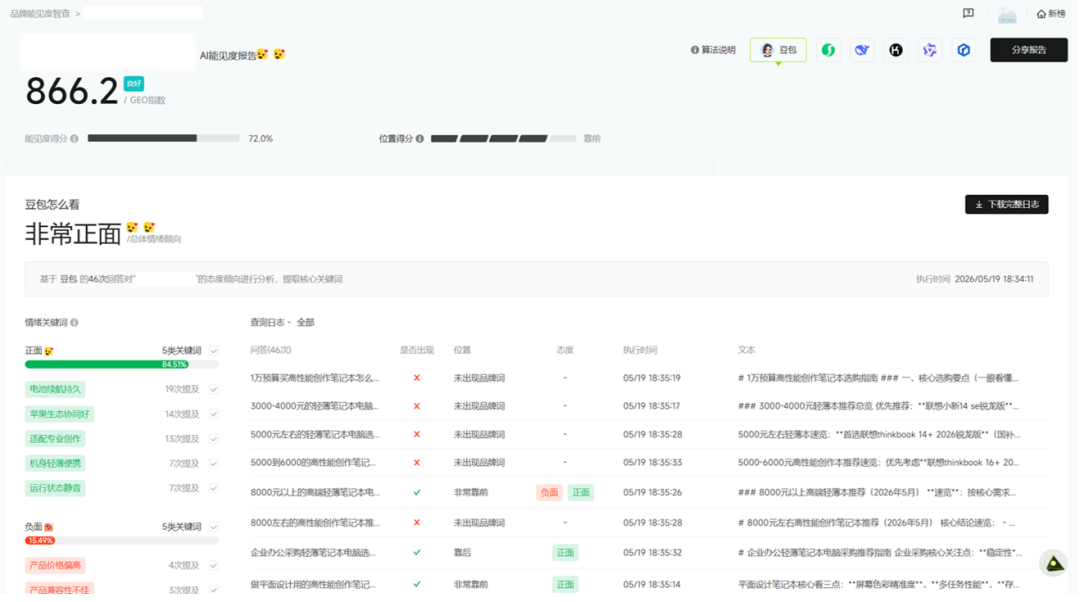This screenshot has width=1080, height=602.
Task: Click the info icon beside 情绪关键词
Action: pos(74,322)
